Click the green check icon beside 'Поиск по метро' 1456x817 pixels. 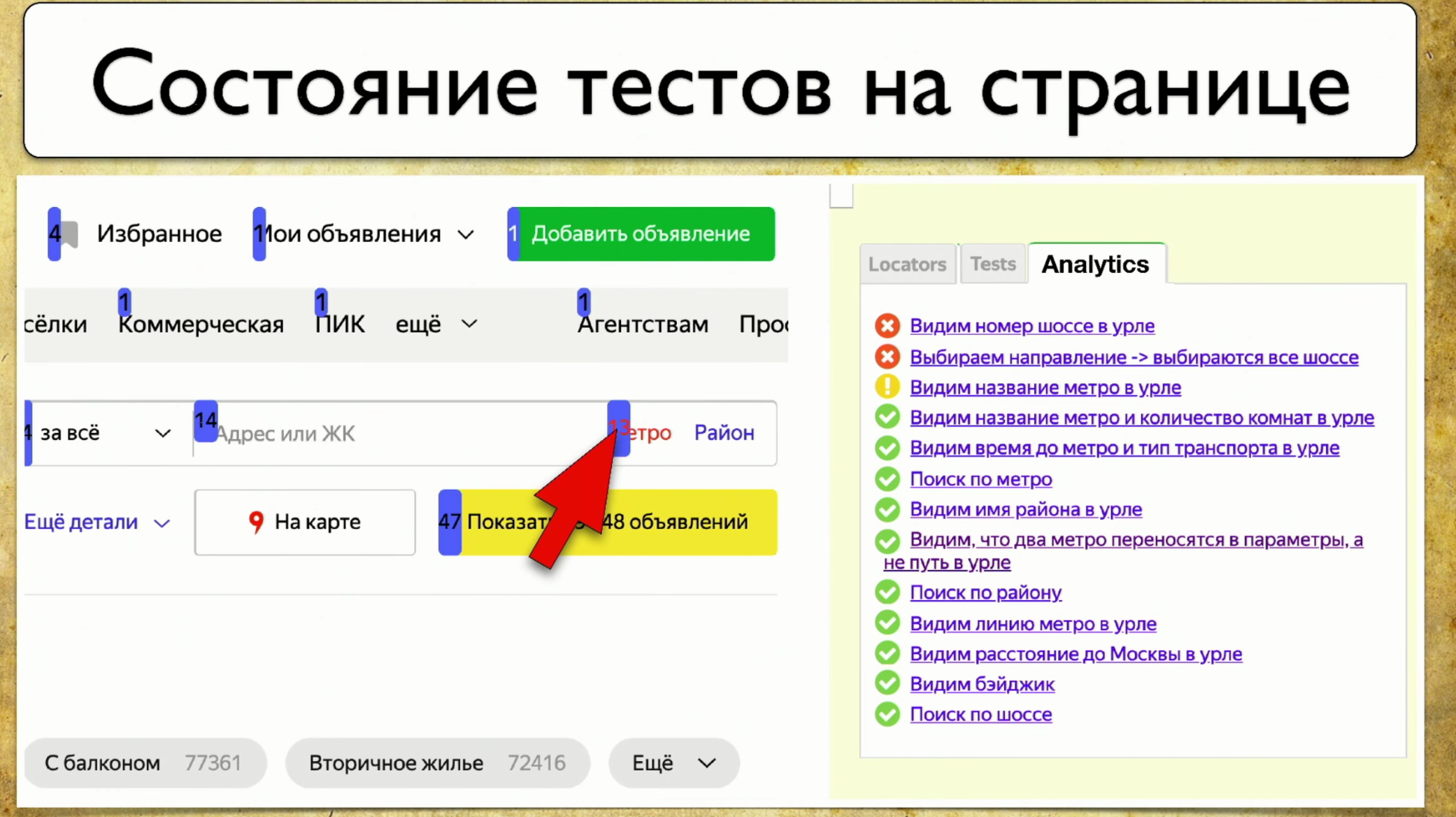(887, 478)
